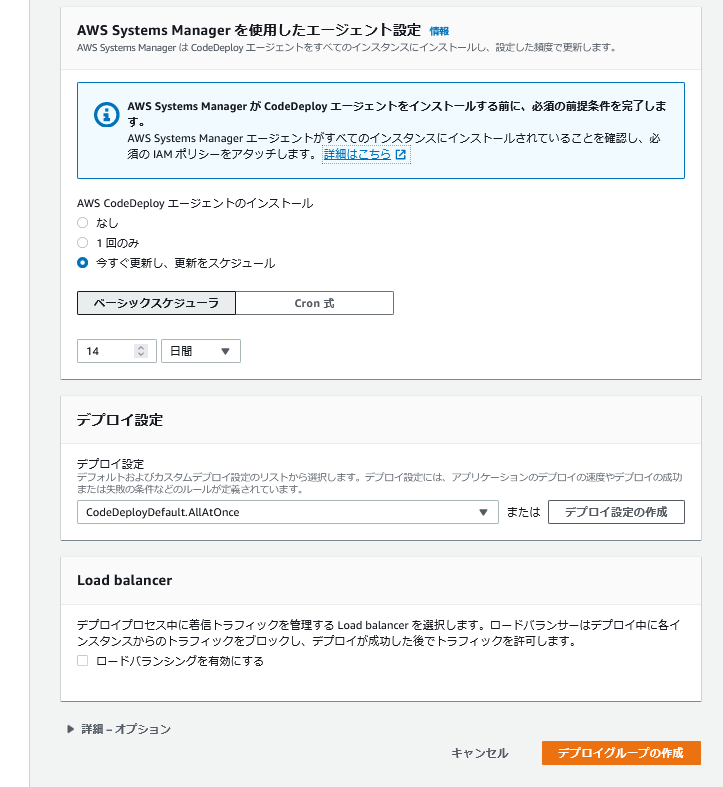This screenshot has height=787, width=723.
Task: Click the キャンセル button
Action: coord(479,753)
